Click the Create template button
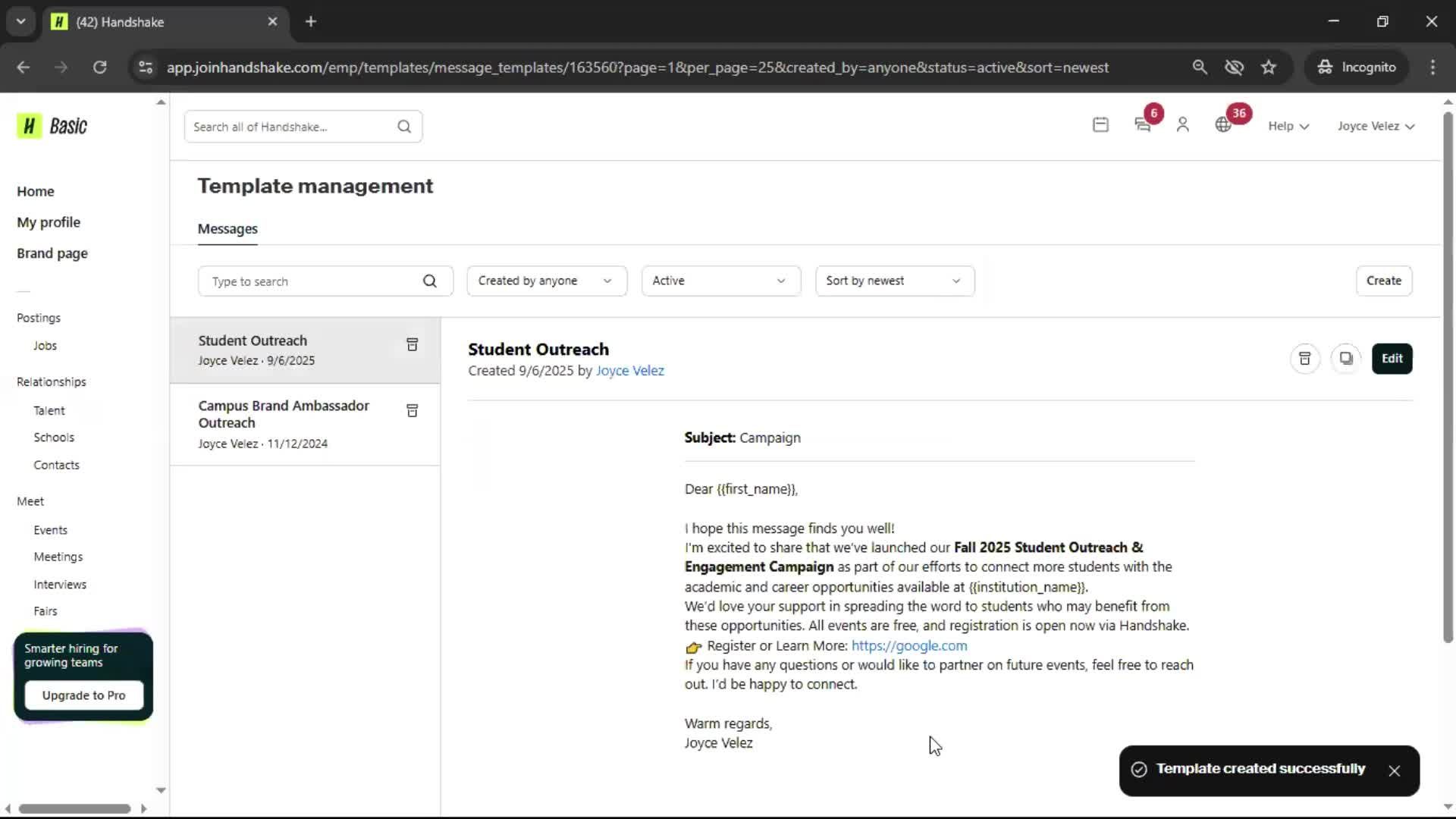Image resolution: width=1456 pixels, height=819 pixels. click(1384, 281)
